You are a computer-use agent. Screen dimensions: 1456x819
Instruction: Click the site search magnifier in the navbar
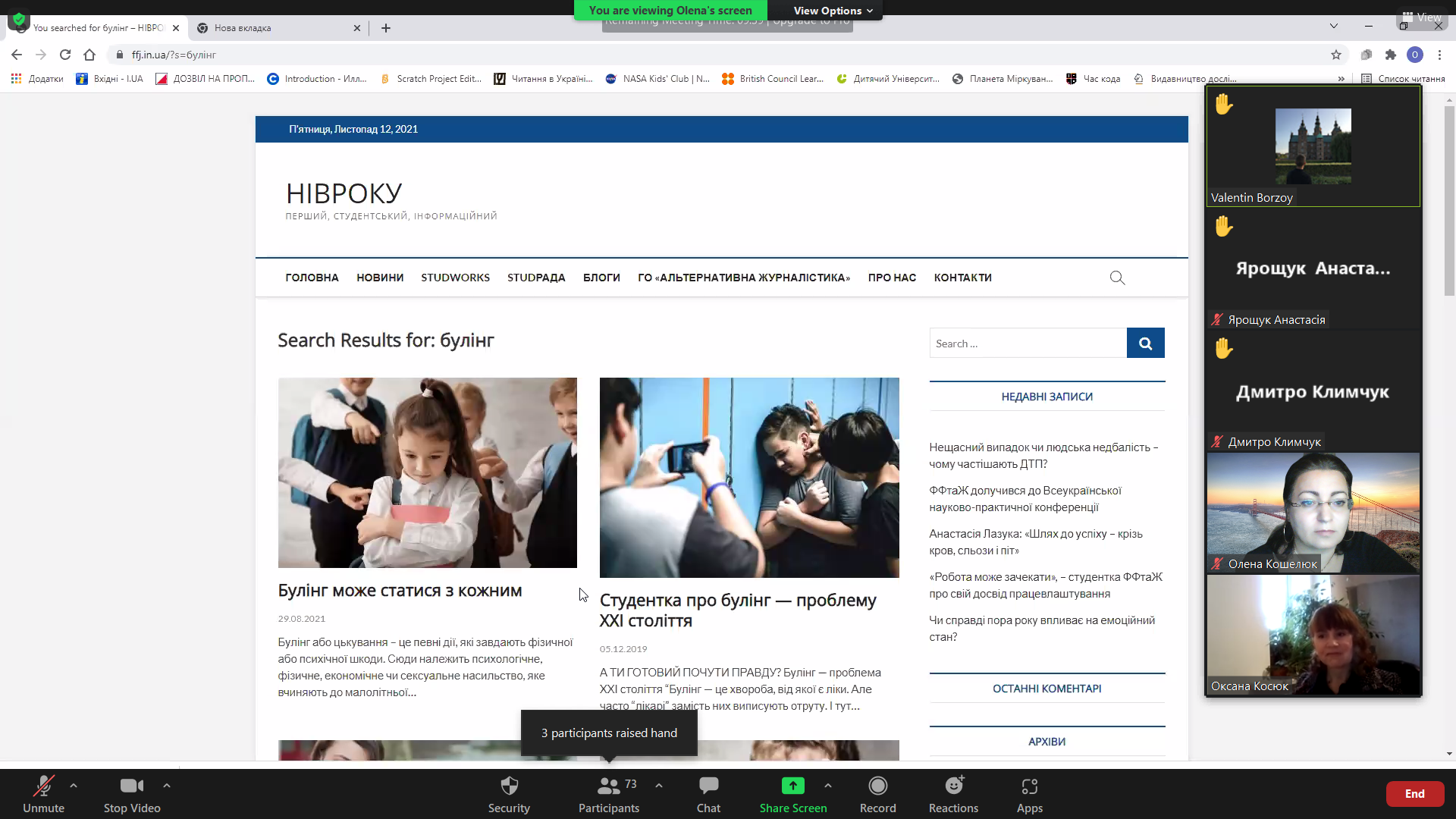[1117, 278]
